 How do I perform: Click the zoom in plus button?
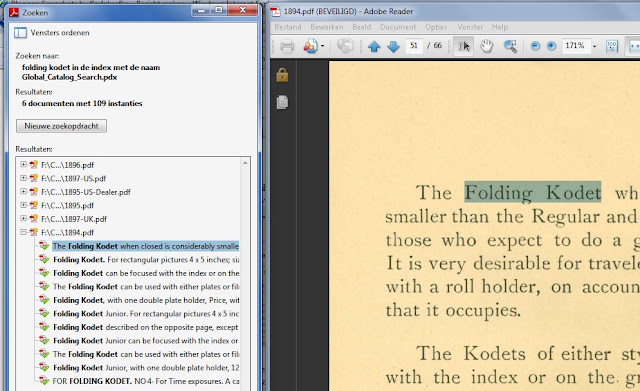click(x=551, y=46)
